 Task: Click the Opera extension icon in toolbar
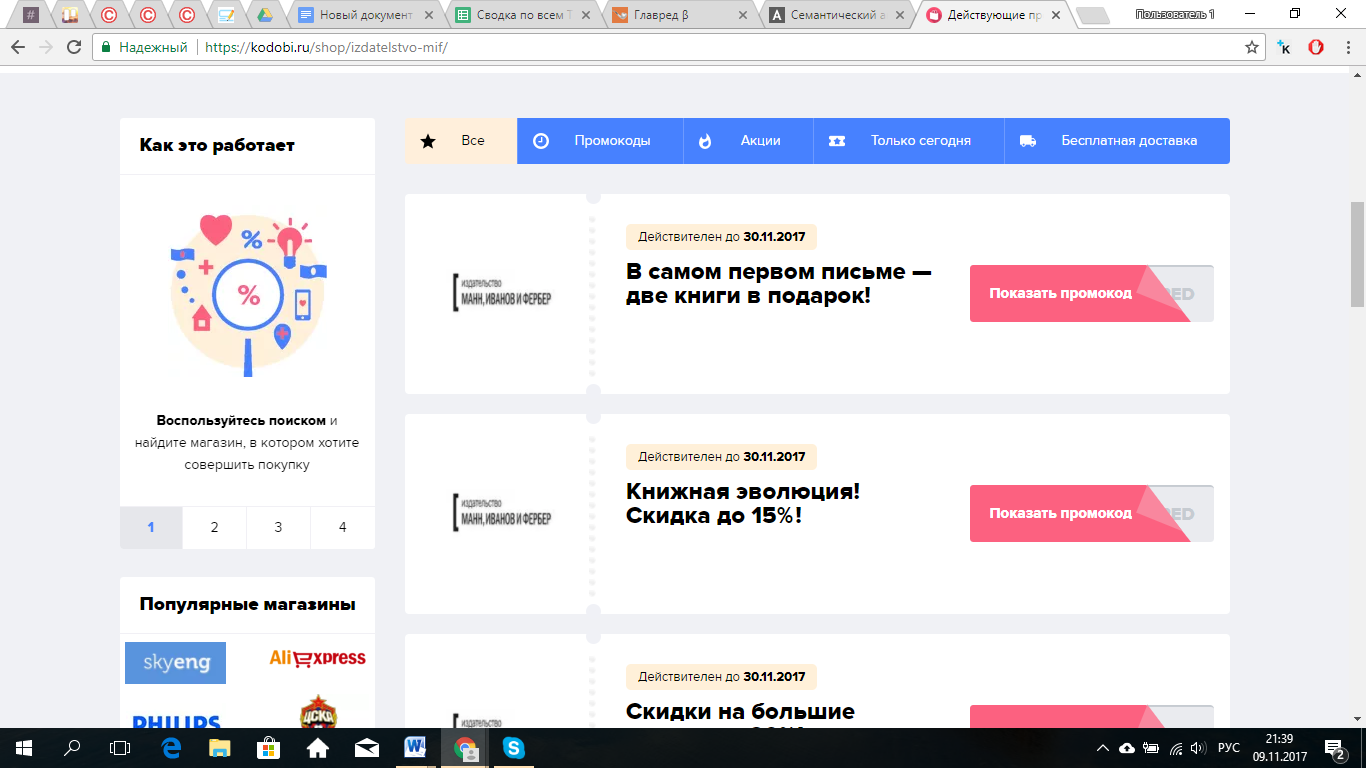click(x=1316, y=47)
